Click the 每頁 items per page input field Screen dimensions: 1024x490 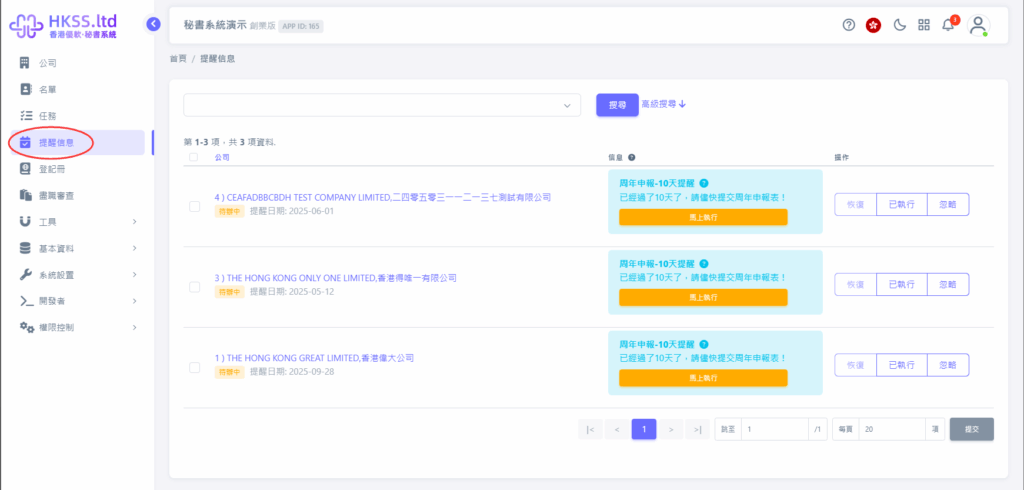(892, 429)
